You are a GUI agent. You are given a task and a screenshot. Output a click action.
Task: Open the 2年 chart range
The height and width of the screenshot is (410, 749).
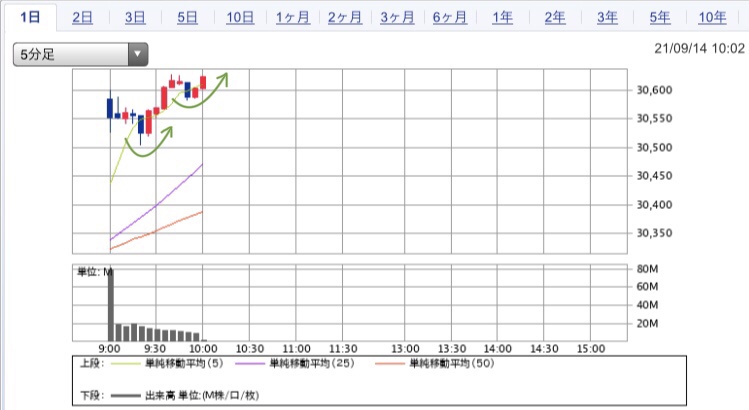click(554, 17)
